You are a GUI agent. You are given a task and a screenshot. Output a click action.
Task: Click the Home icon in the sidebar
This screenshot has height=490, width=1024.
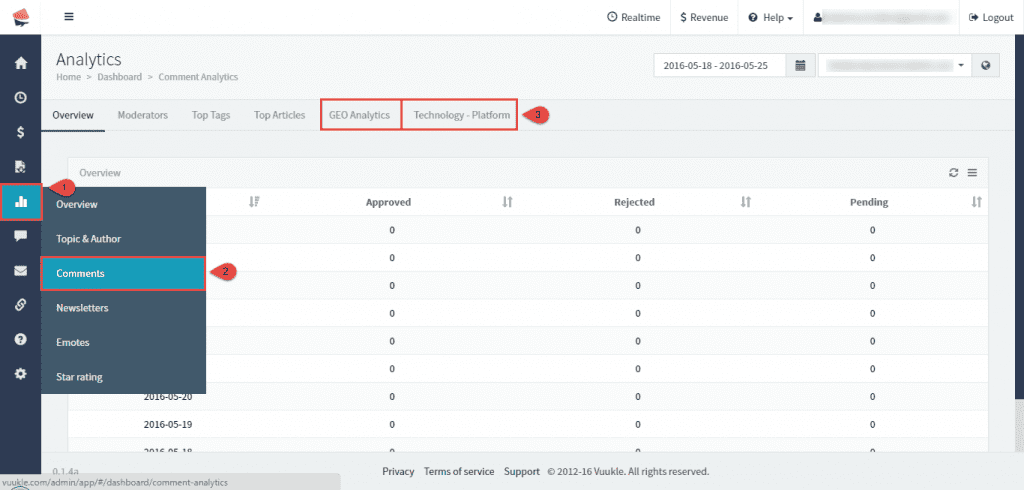coord(20,63)
